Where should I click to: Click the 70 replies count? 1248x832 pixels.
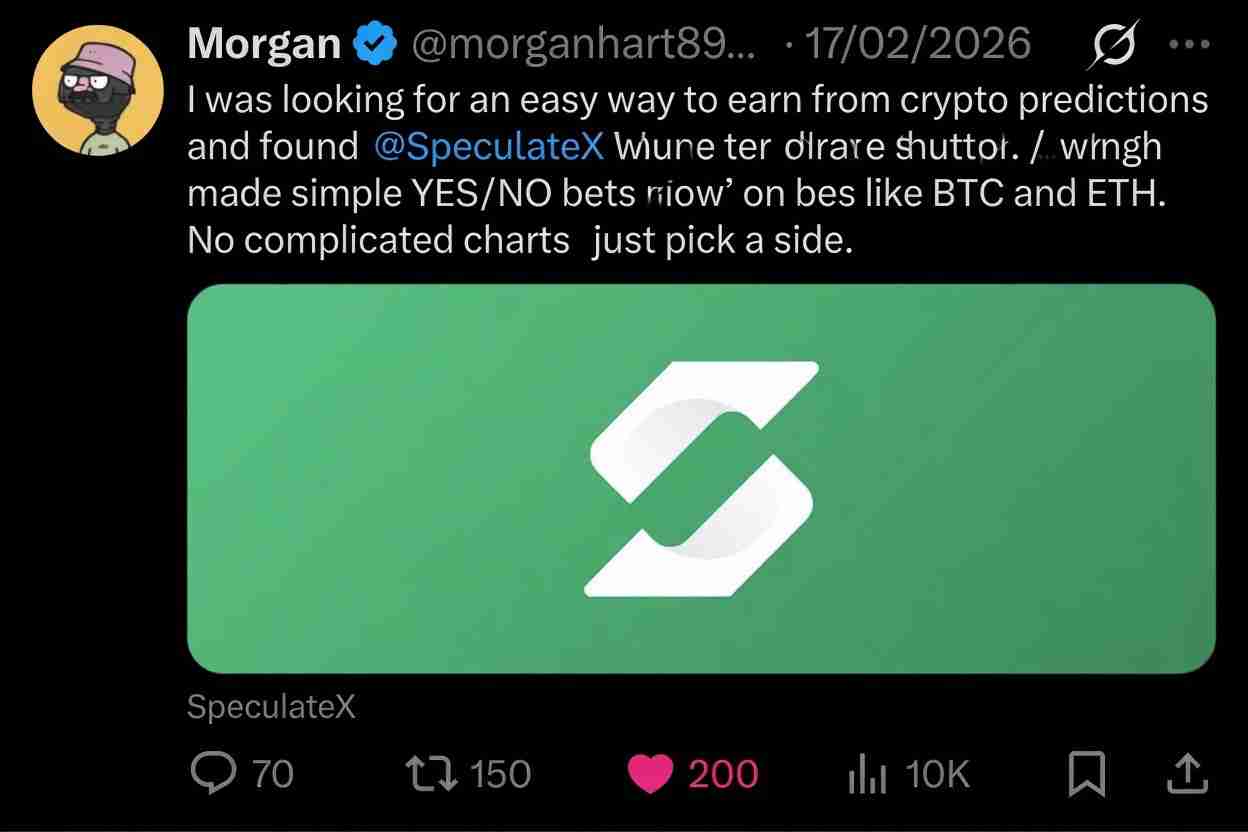click(x=272, y=774)
